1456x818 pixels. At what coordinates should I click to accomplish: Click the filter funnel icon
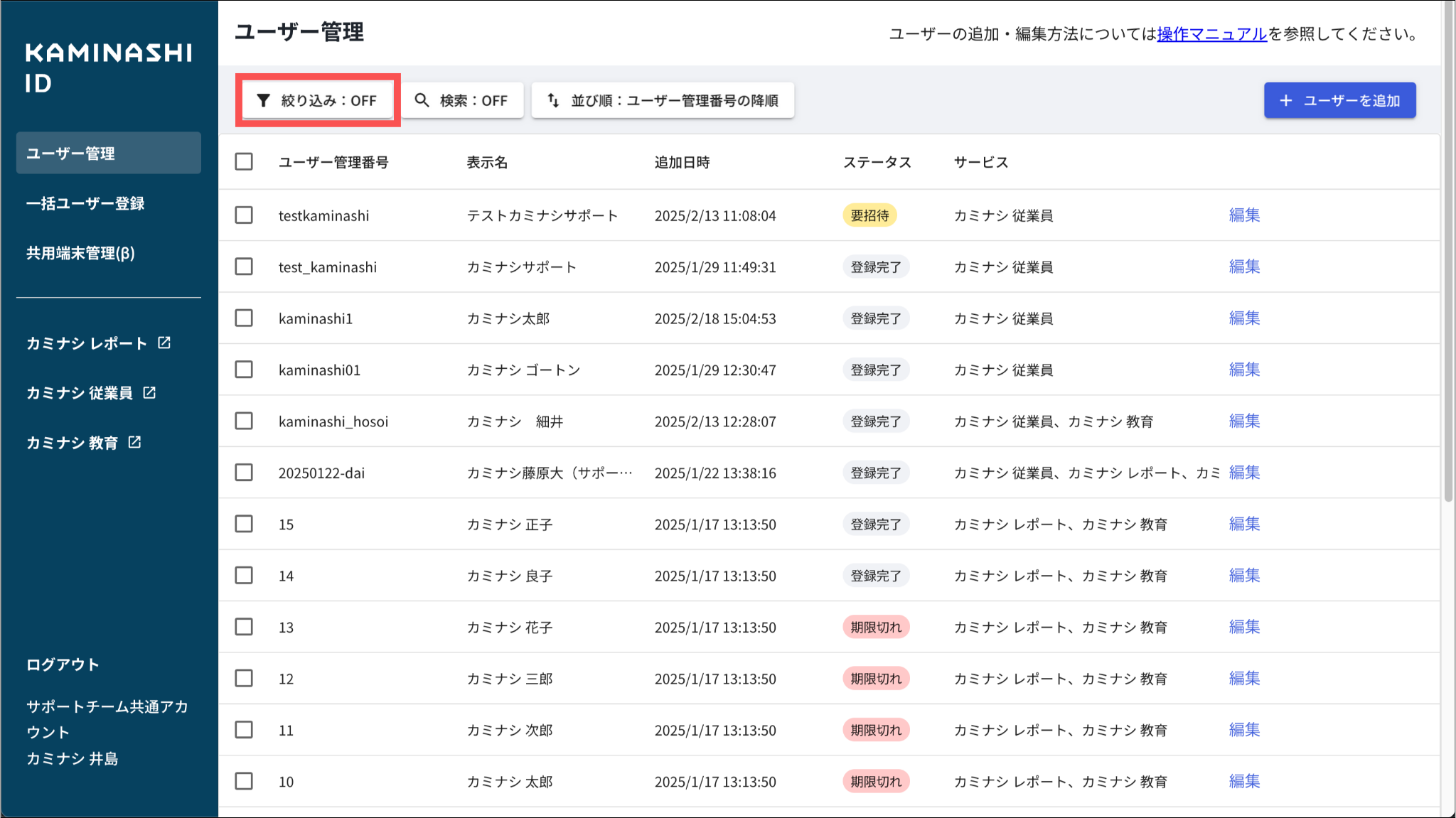[264, 100]
